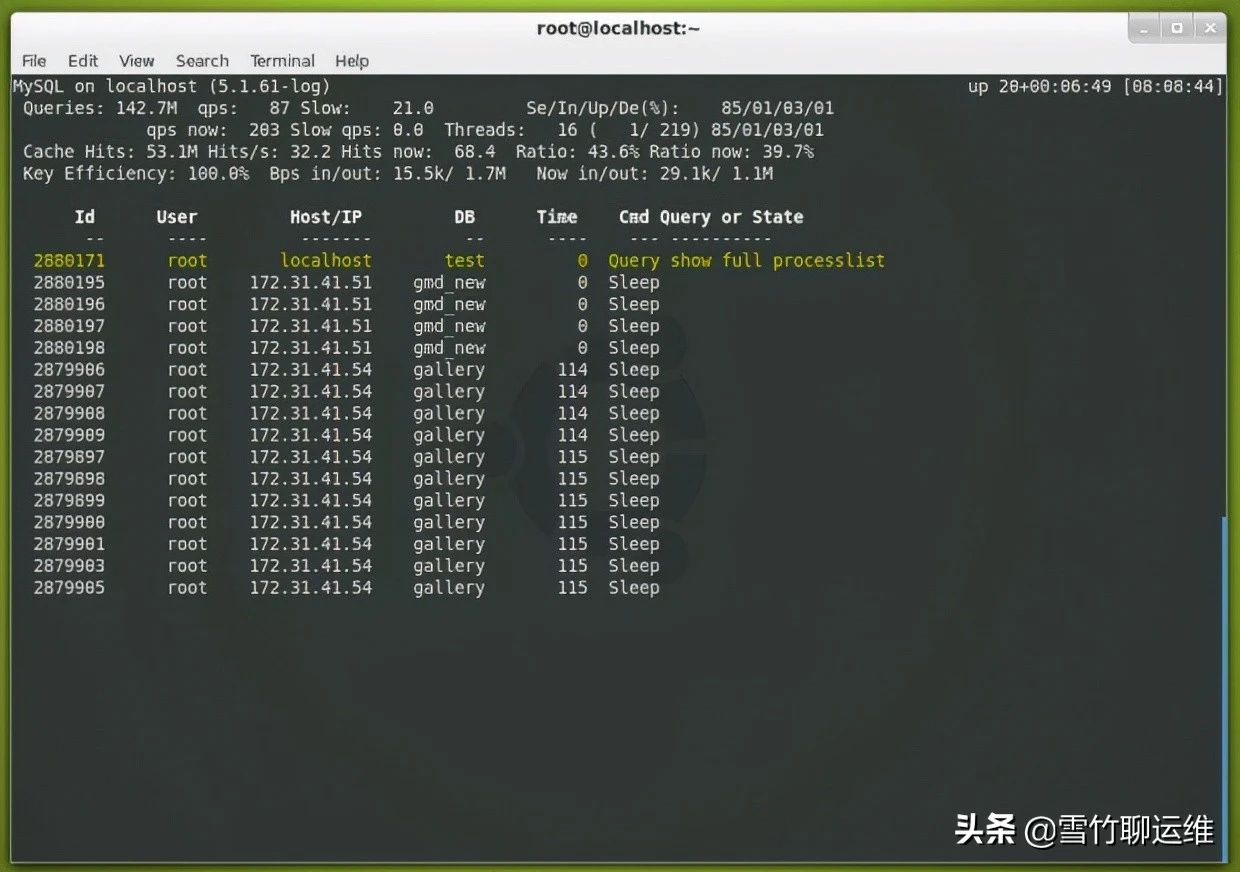Viewport: 1240px width, 872px height.
Task: Click process Id 2880171 in the list
Action: [69, 261]
